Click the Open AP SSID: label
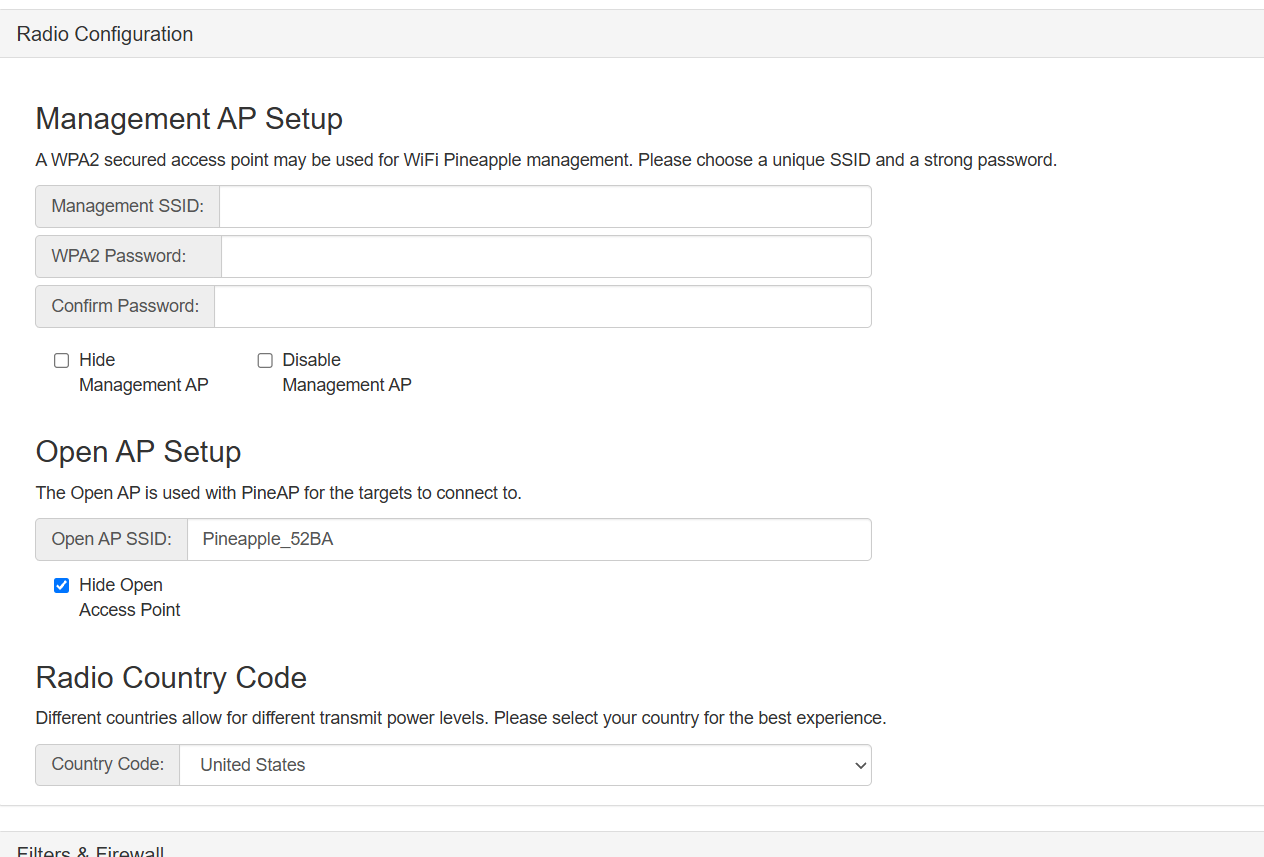Viewport: 1264px width, 857px height. 112,539
